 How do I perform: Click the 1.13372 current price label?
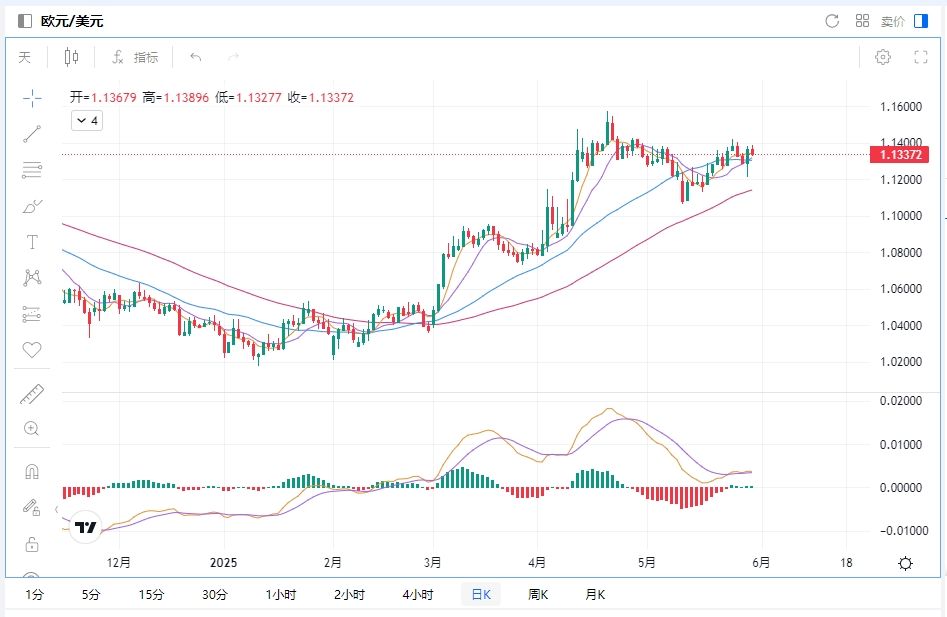pos(901,155)
